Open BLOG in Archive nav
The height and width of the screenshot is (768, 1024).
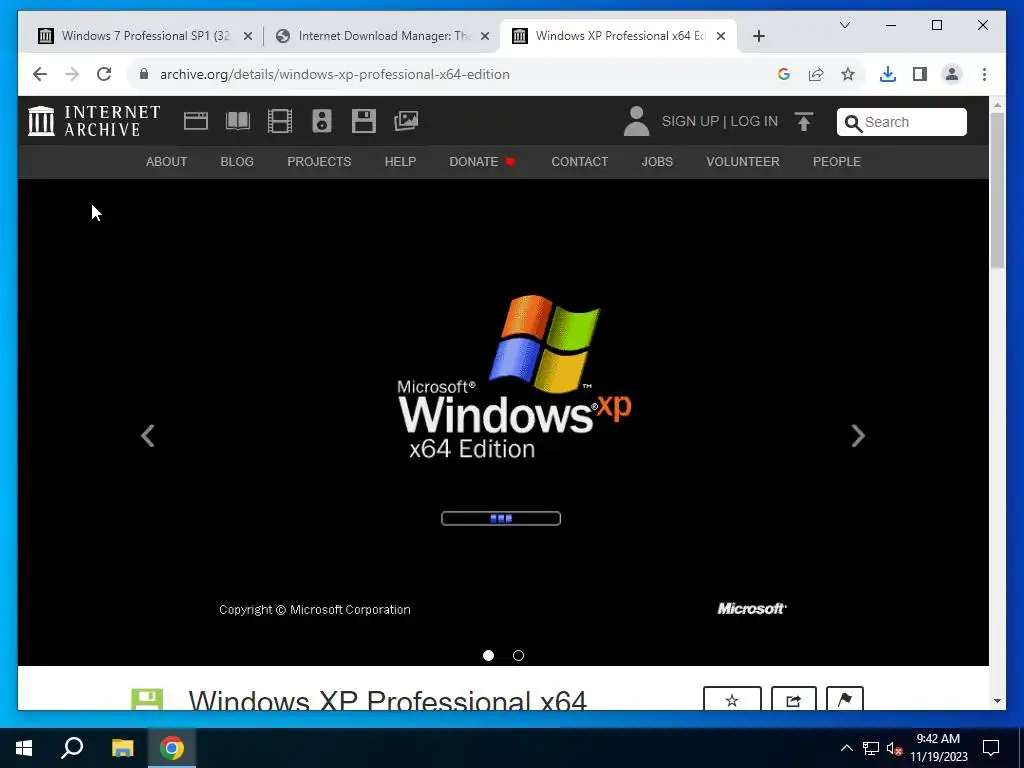click(237, 162)
